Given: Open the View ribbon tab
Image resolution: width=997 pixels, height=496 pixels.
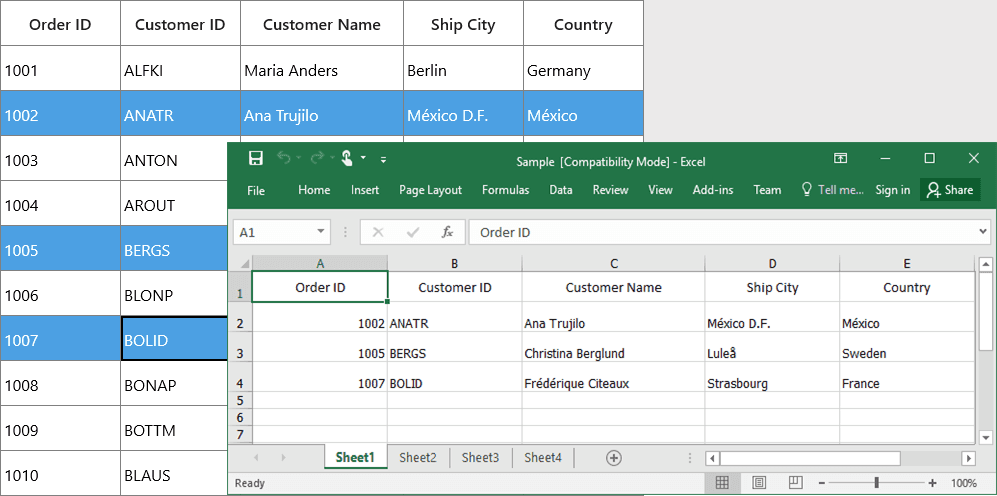Looking at the screenshot, I should pyautogui.click(x=661, y=189).
